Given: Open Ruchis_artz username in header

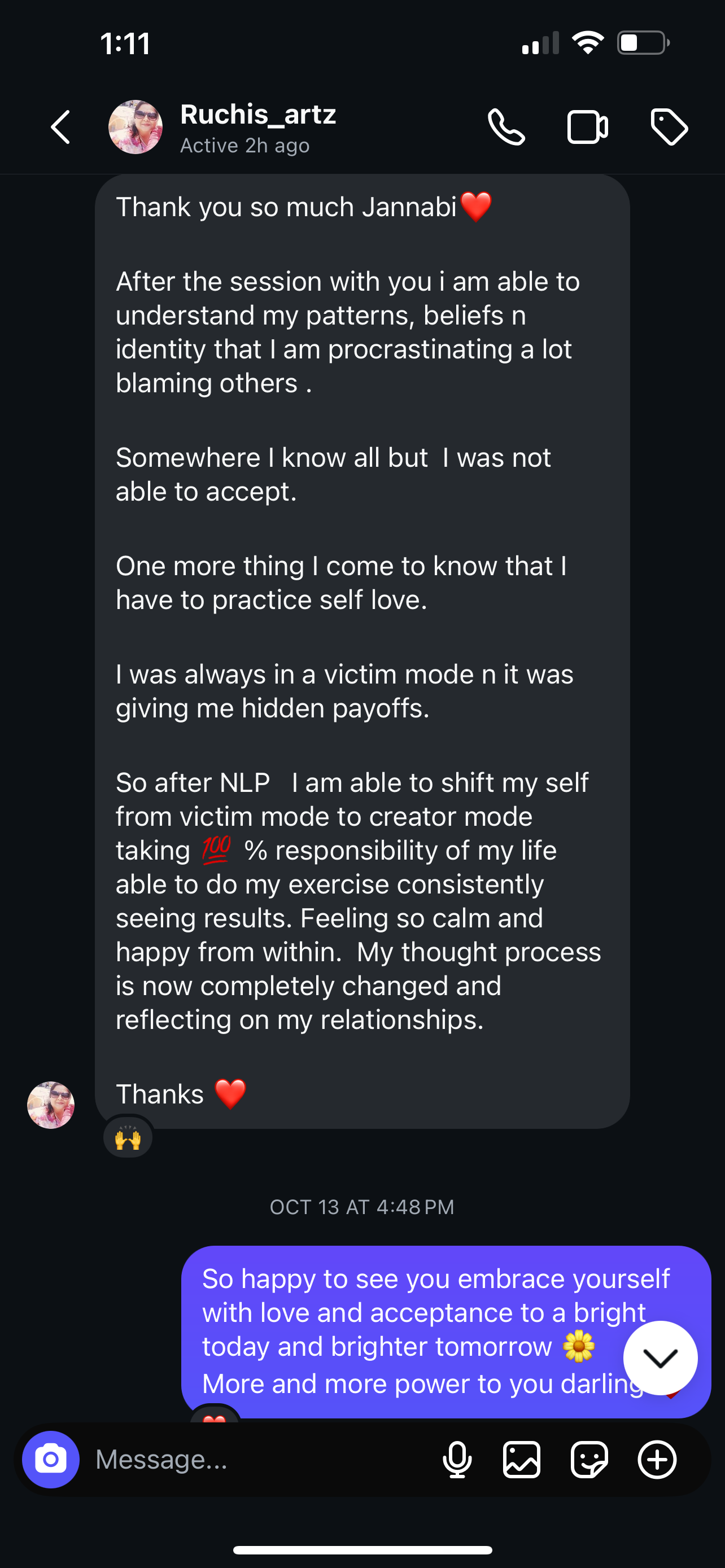Looking at the screenshot, I should click(x=258, y=115).
